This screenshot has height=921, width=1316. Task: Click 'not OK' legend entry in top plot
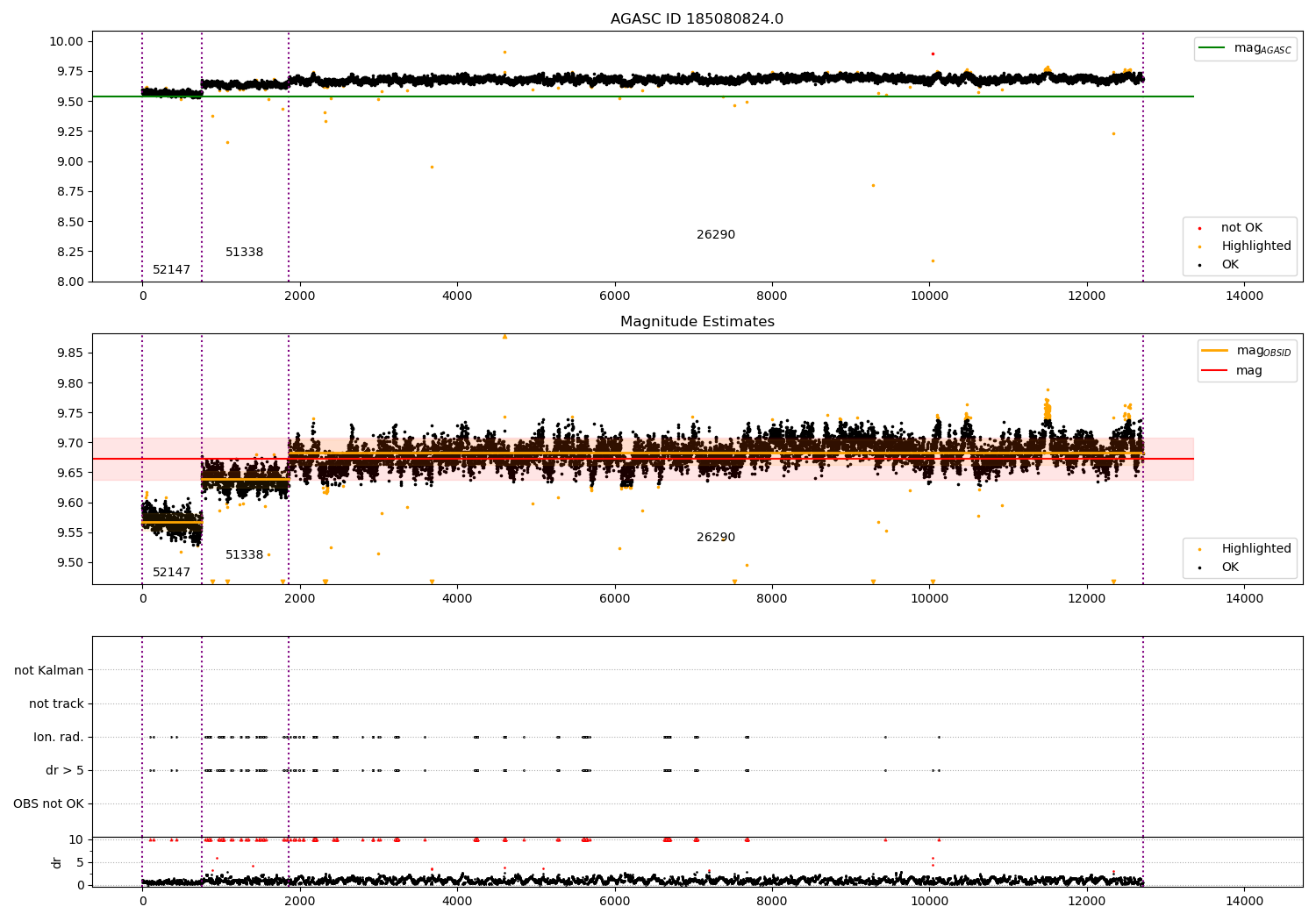[1231, 228]
